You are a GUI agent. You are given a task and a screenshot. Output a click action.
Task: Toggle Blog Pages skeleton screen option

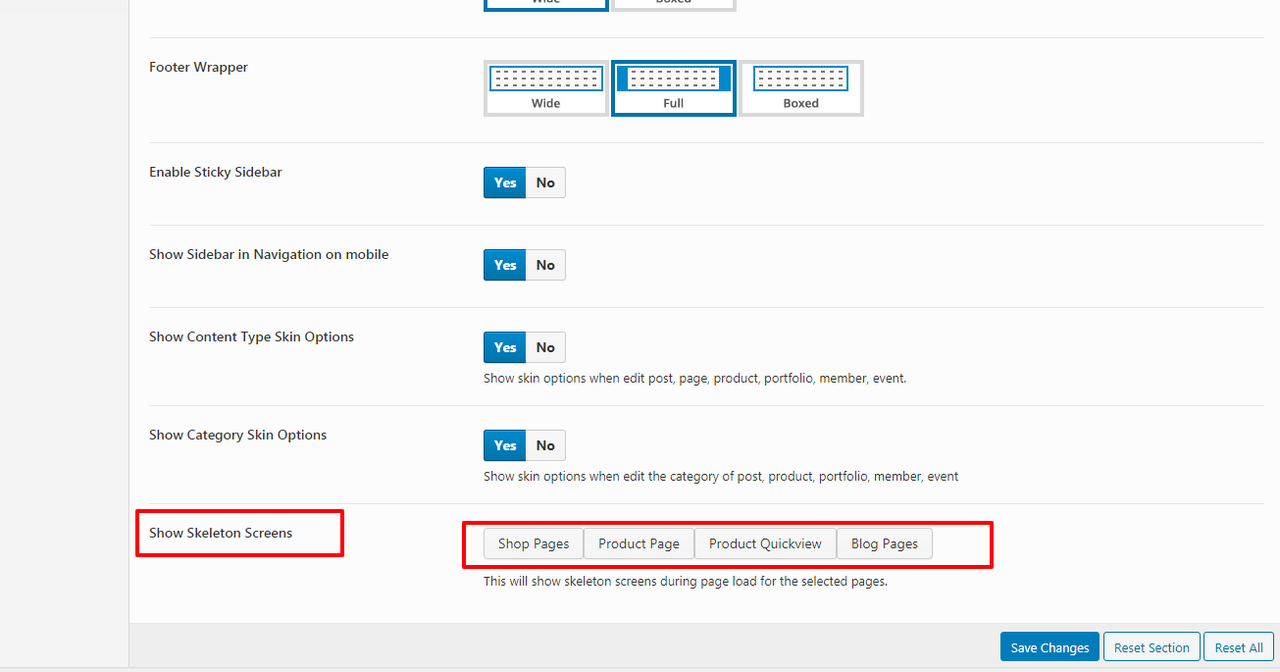coord(884,544)
